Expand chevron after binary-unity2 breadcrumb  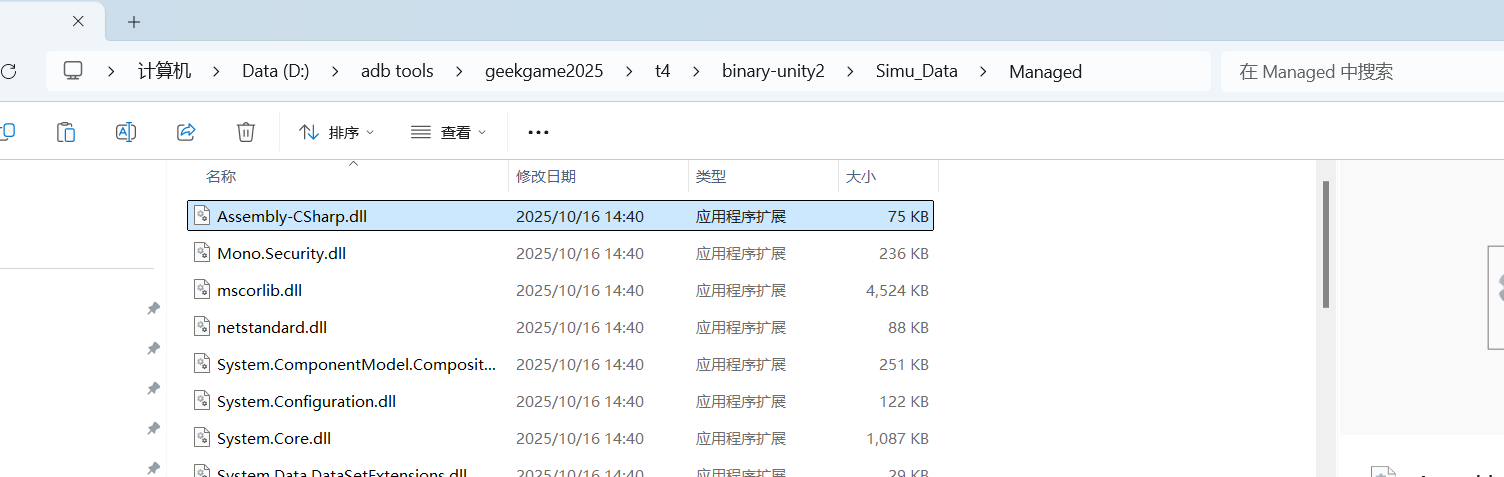click(851, 71)
